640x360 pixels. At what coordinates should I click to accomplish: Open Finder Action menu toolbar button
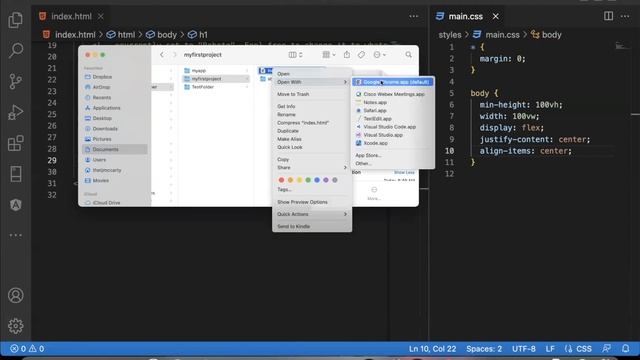point(379,55)
